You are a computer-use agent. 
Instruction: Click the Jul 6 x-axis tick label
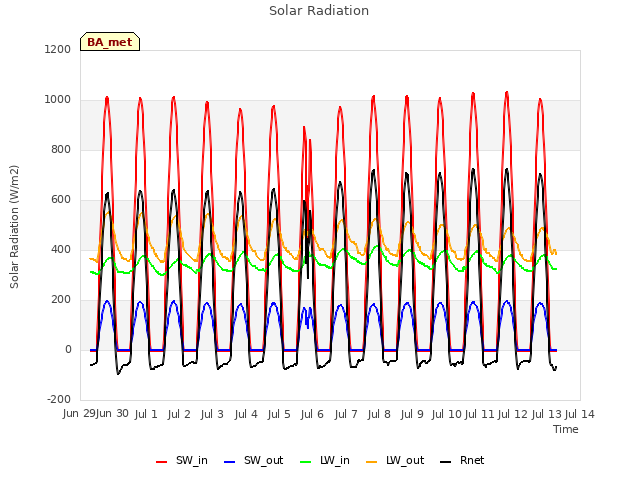(x=312, y=414)
